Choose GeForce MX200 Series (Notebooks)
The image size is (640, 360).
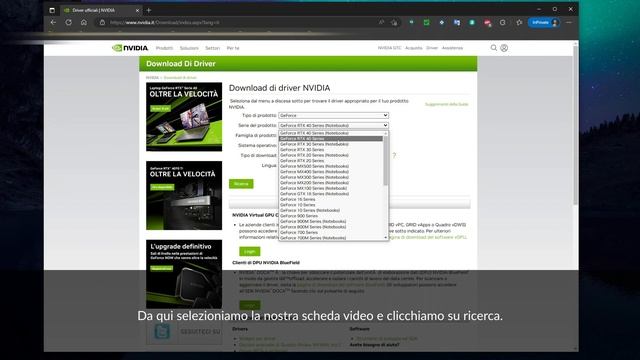point(331,183)
